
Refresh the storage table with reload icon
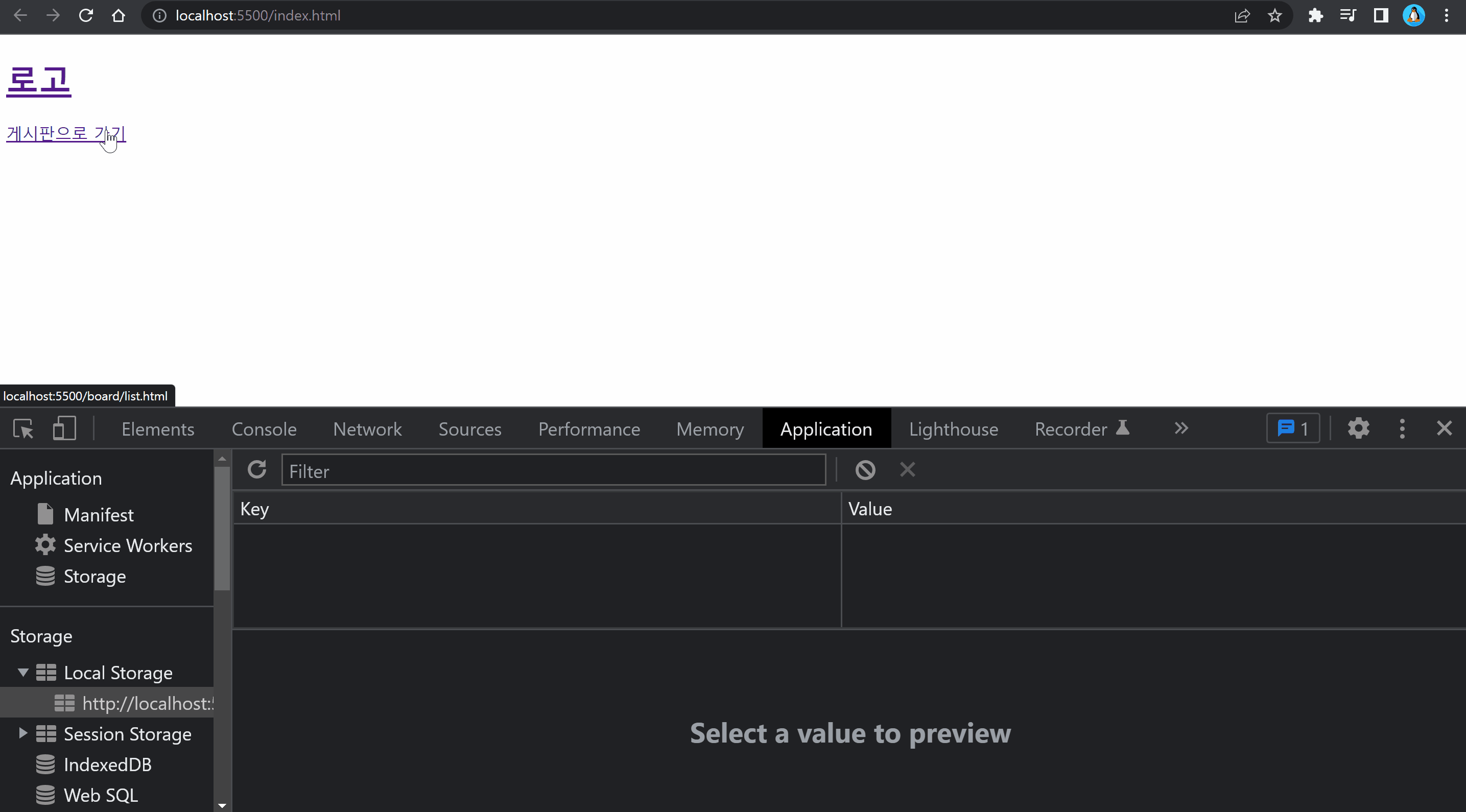tap(257, 470)
